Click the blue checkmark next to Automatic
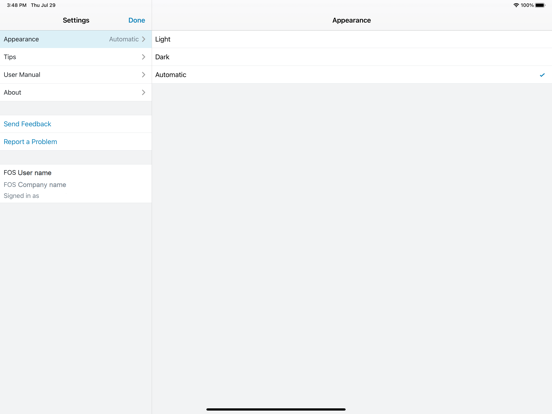 pyautogui.click(x=542, y=75)
